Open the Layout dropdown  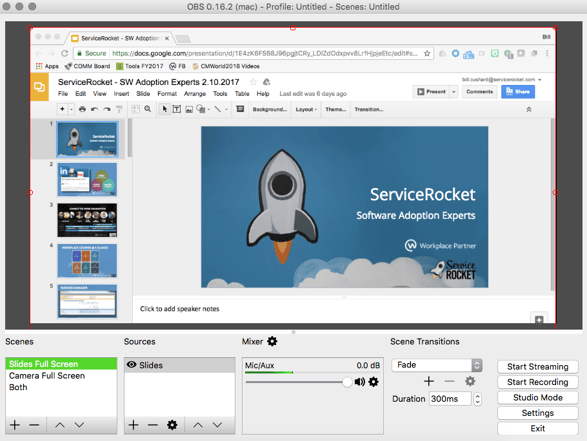click(306, 109)
